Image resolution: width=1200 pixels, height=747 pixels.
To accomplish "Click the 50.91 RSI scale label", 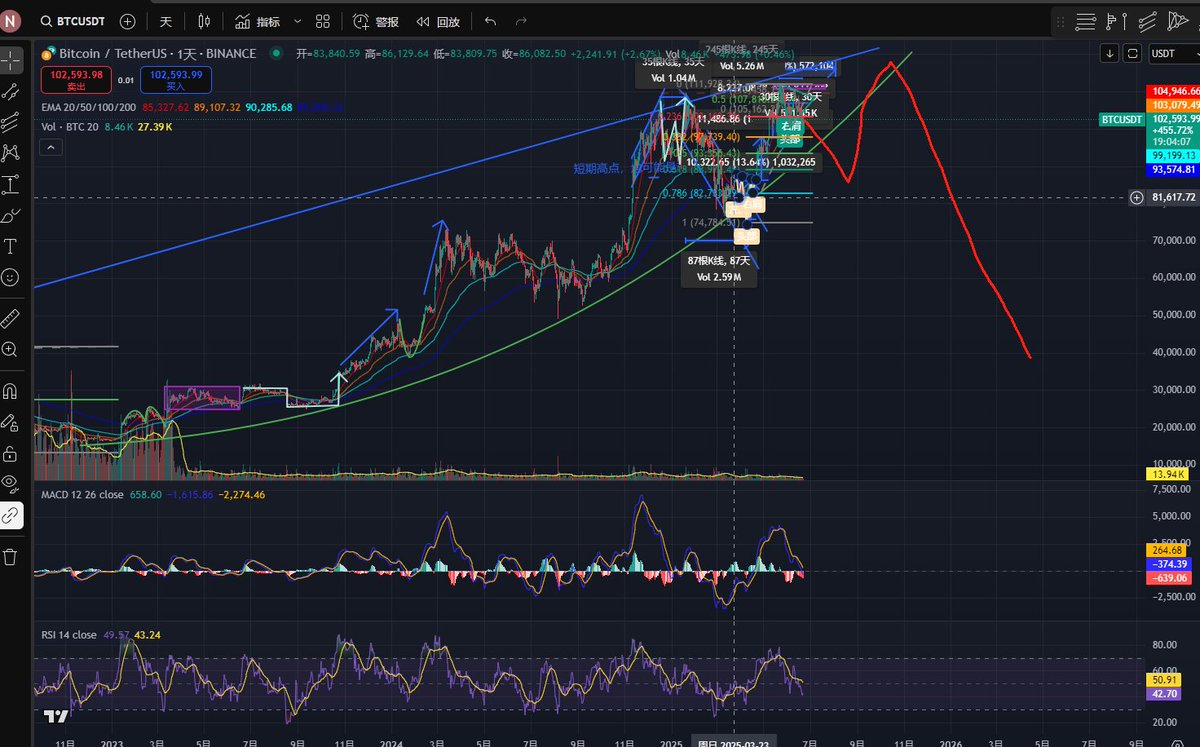I will pos(1166,678).
